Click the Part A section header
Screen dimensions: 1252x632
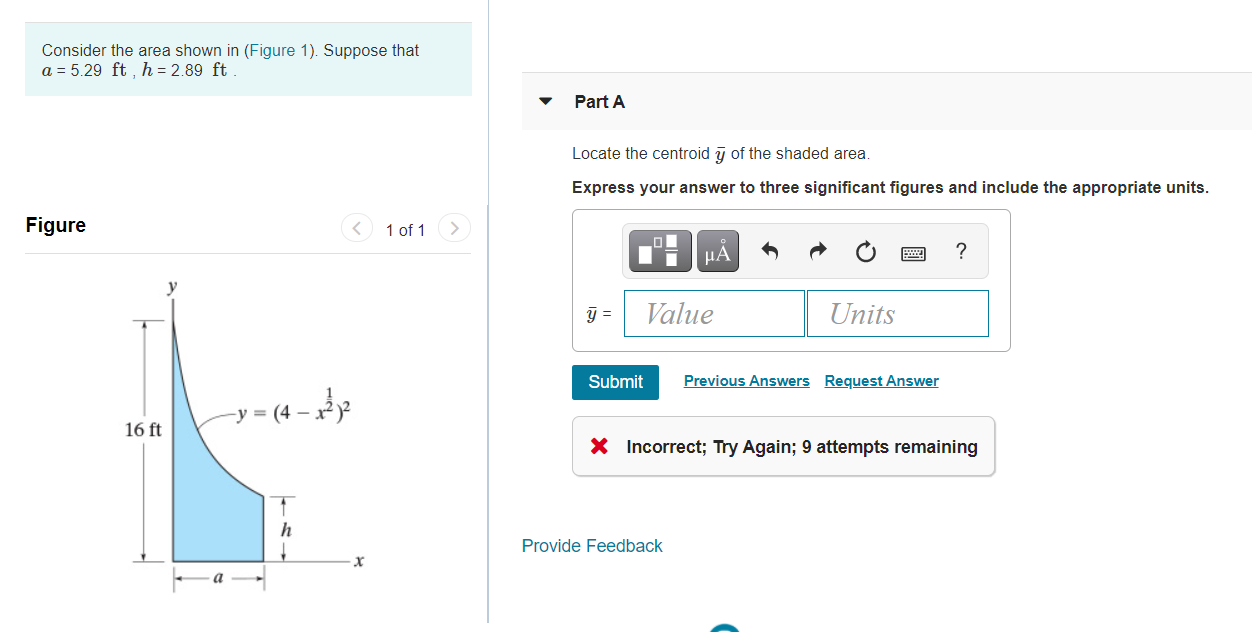click(x=599, y=101)
